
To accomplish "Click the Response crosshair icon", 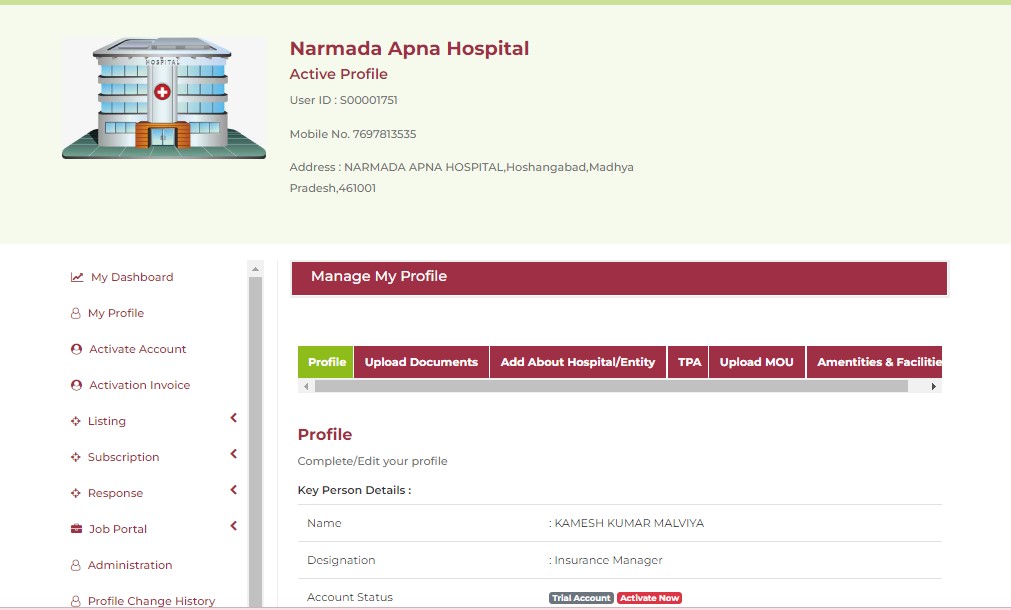I will point(75,493).
